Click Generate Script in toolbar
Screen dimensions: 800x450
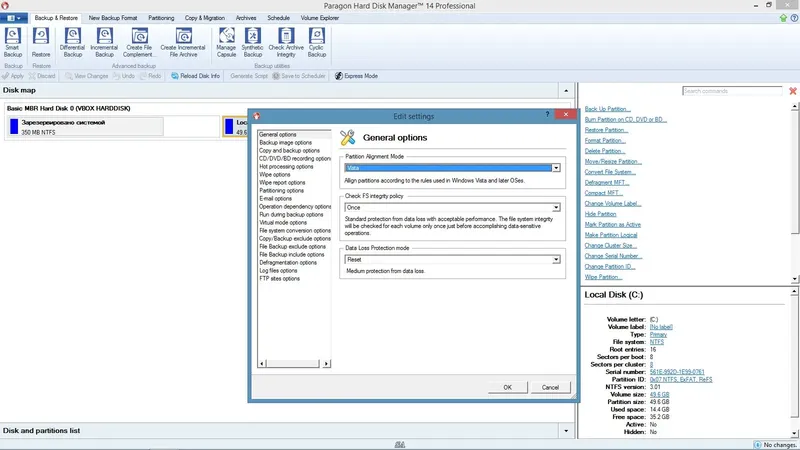pyautogui.click(x=248, y=76)
